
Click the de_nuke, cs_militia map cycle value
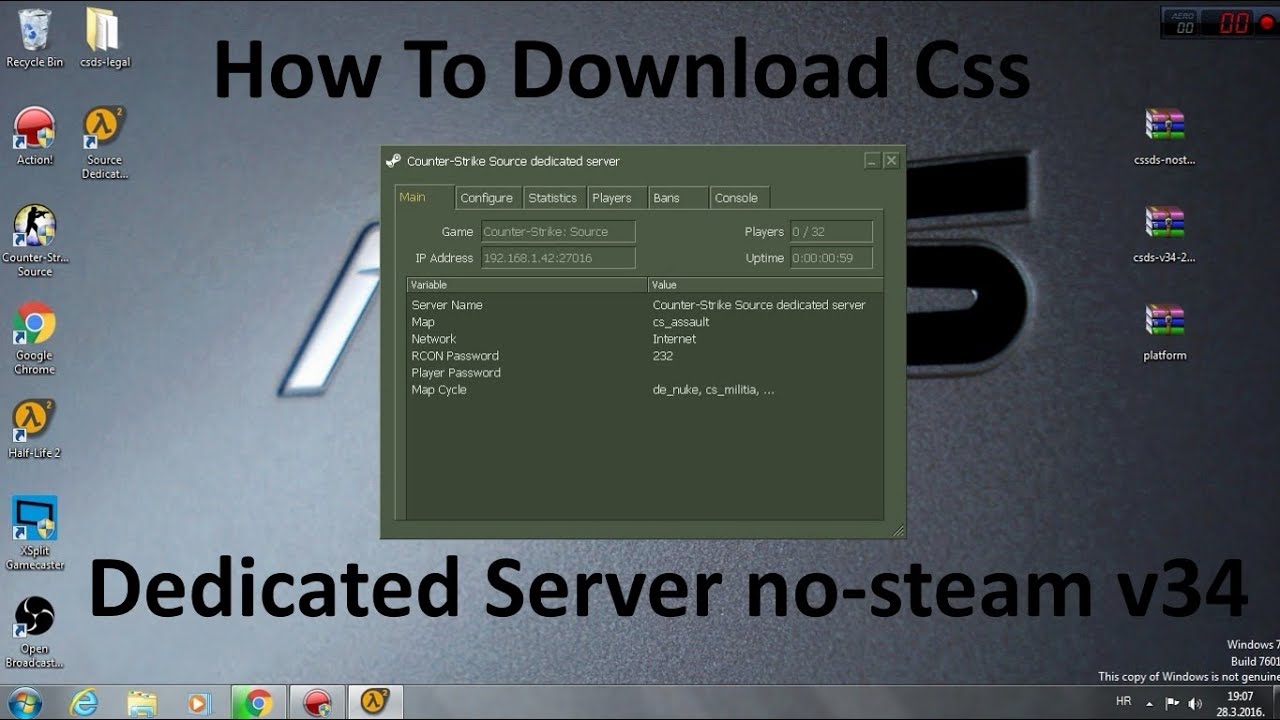[713, 390]
